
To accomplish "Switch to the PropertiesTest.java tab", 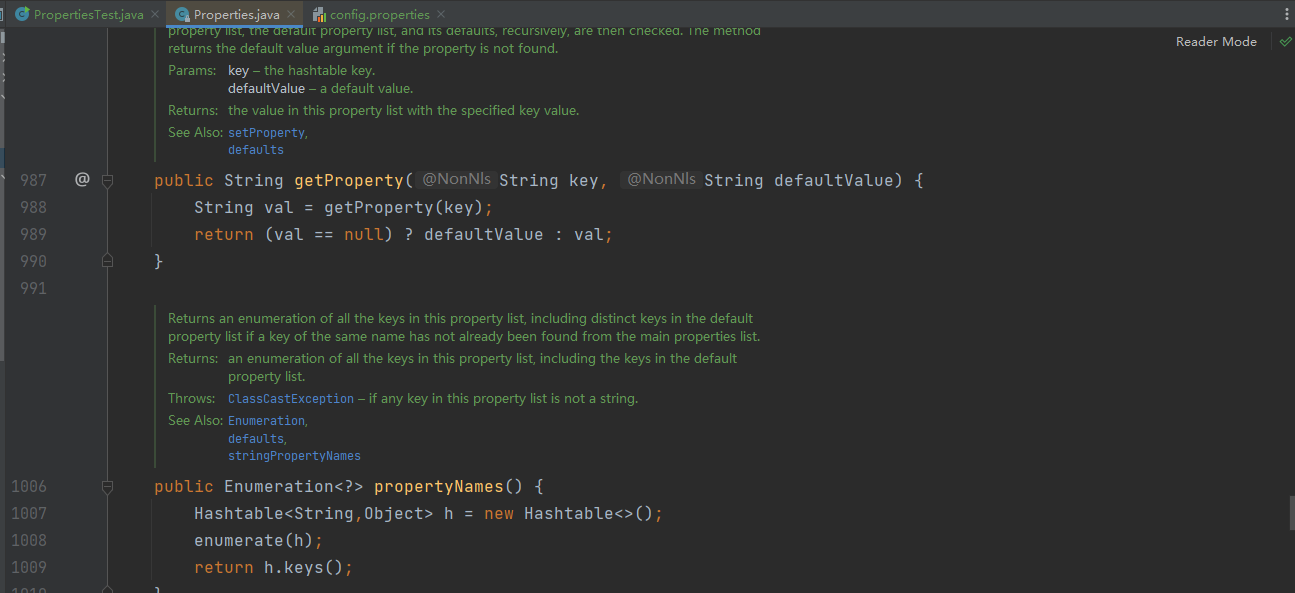I will [x=88, y=15].
